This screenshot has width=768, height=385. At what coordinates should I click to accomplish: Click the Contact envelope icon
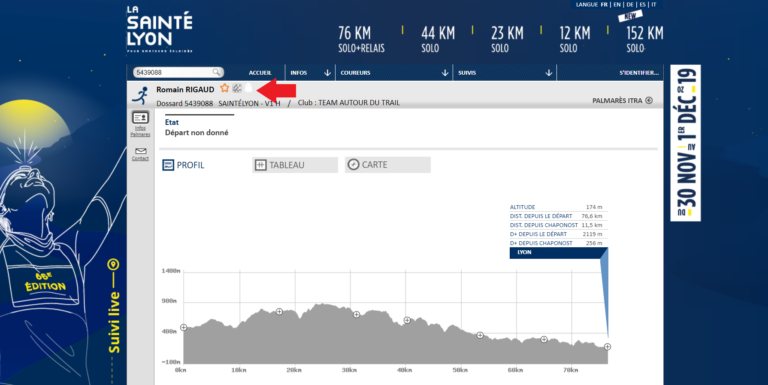coord(140,154)
